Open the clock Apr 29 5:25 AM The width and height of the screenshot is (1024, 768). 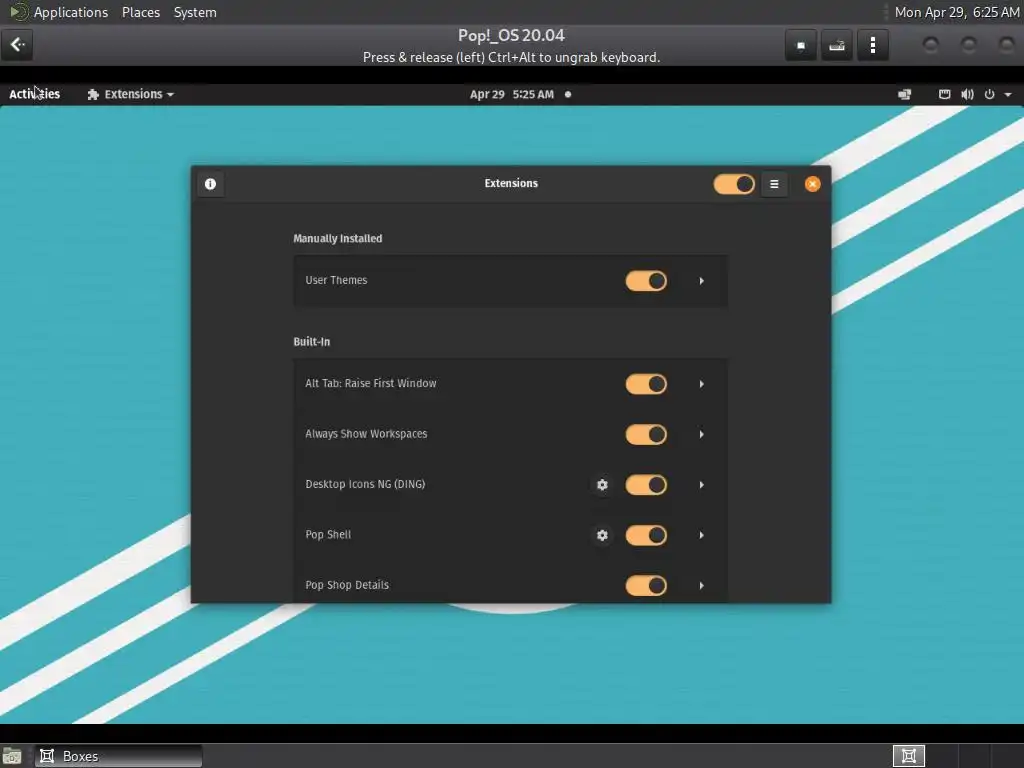point(512,94)
